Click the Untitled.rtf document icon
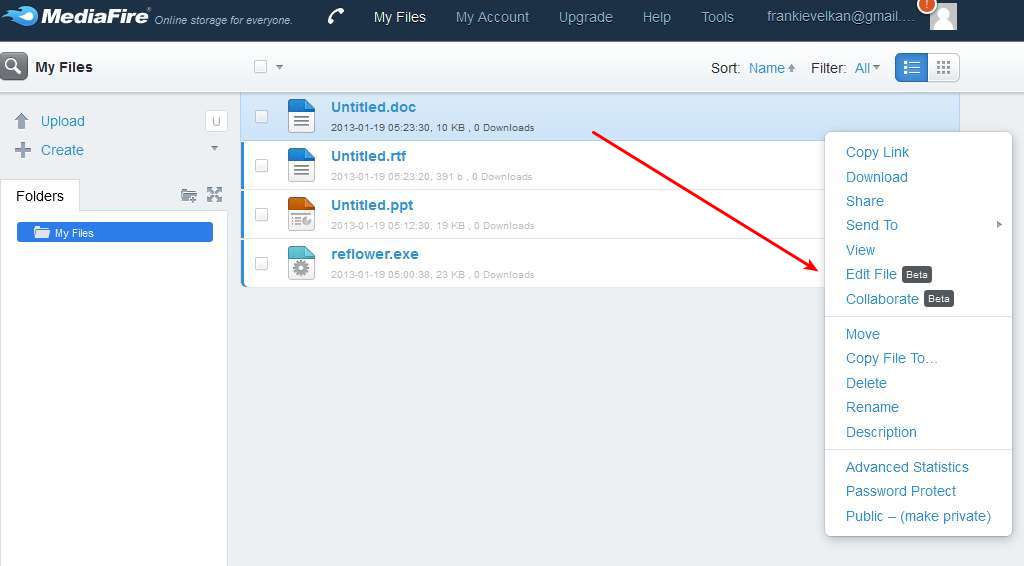The height and width of the screenshot is (566, 1024). 301,165
